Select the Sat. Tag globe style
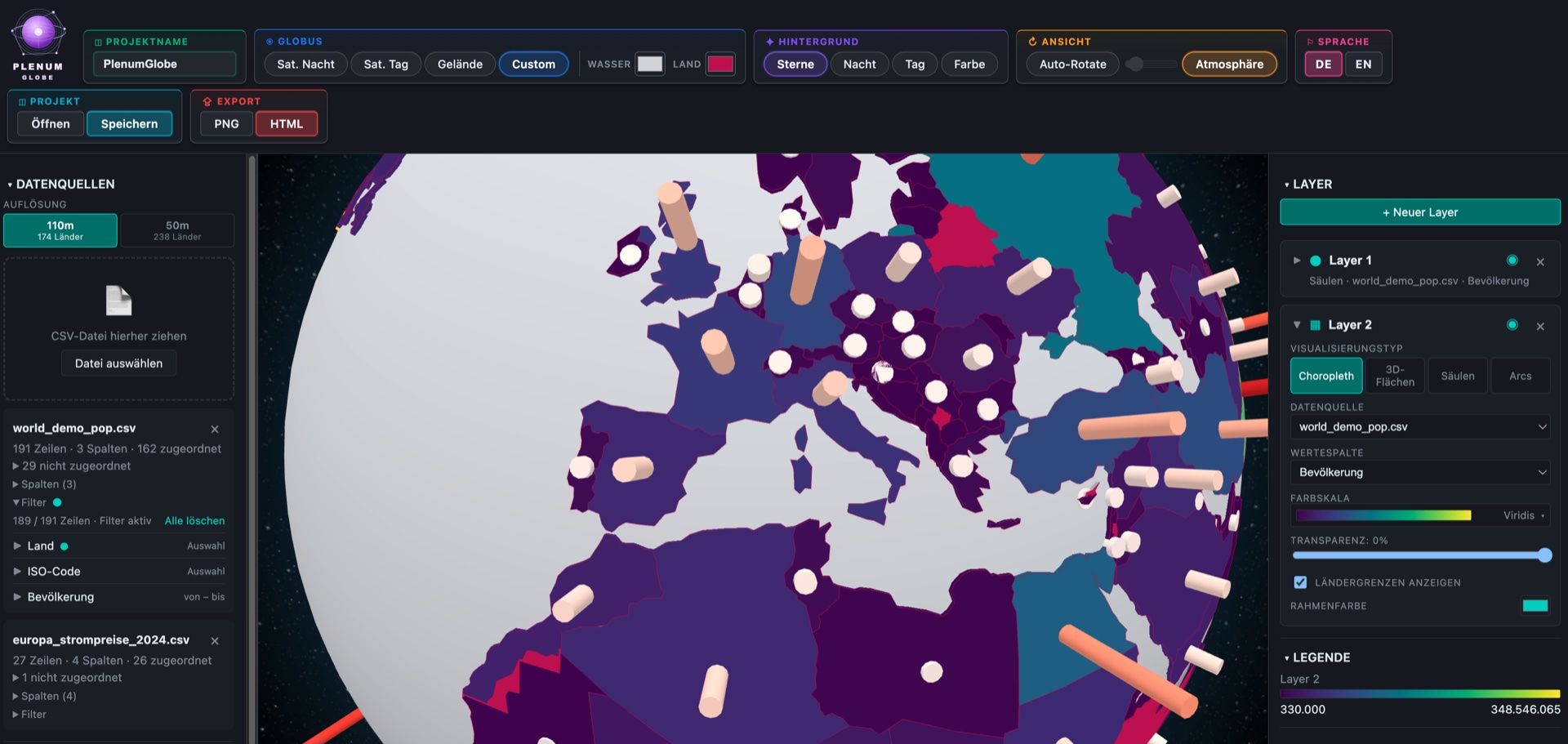This screenshot has height=744, width=1568. (x=385, y=64)
